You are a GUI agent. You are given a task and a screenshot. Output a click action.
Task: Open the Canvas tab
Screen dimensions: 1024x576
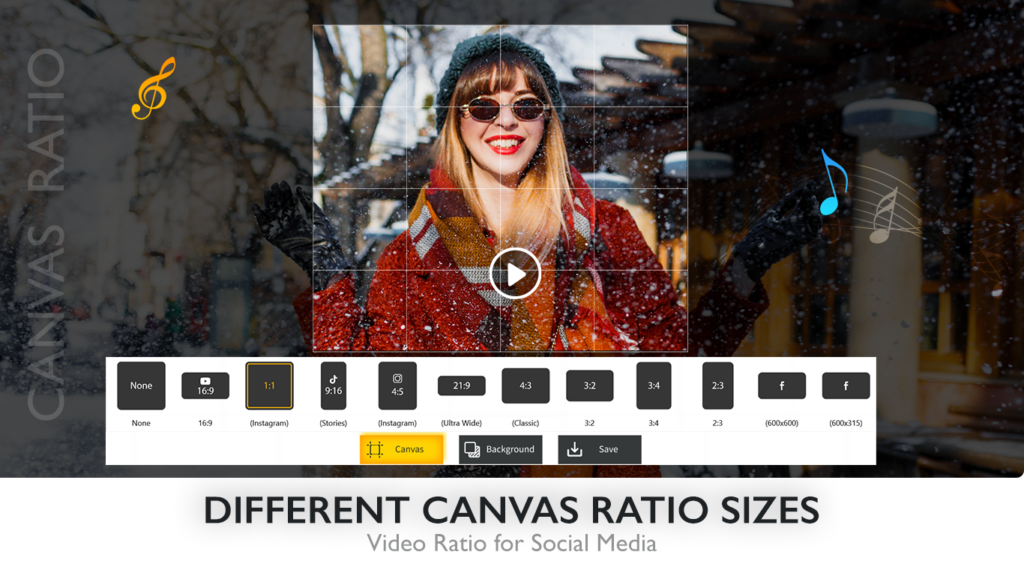tap(401, 450)
